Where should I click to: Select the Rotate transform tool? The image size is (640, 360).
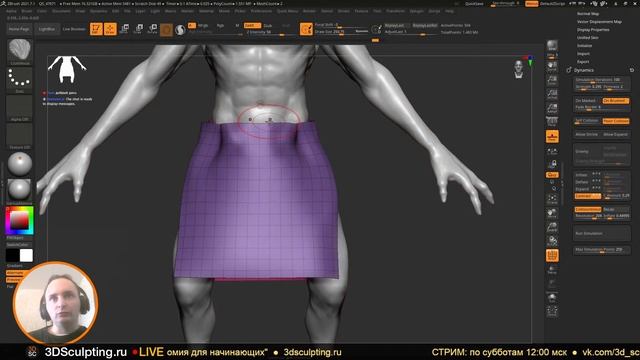point(152,29)
